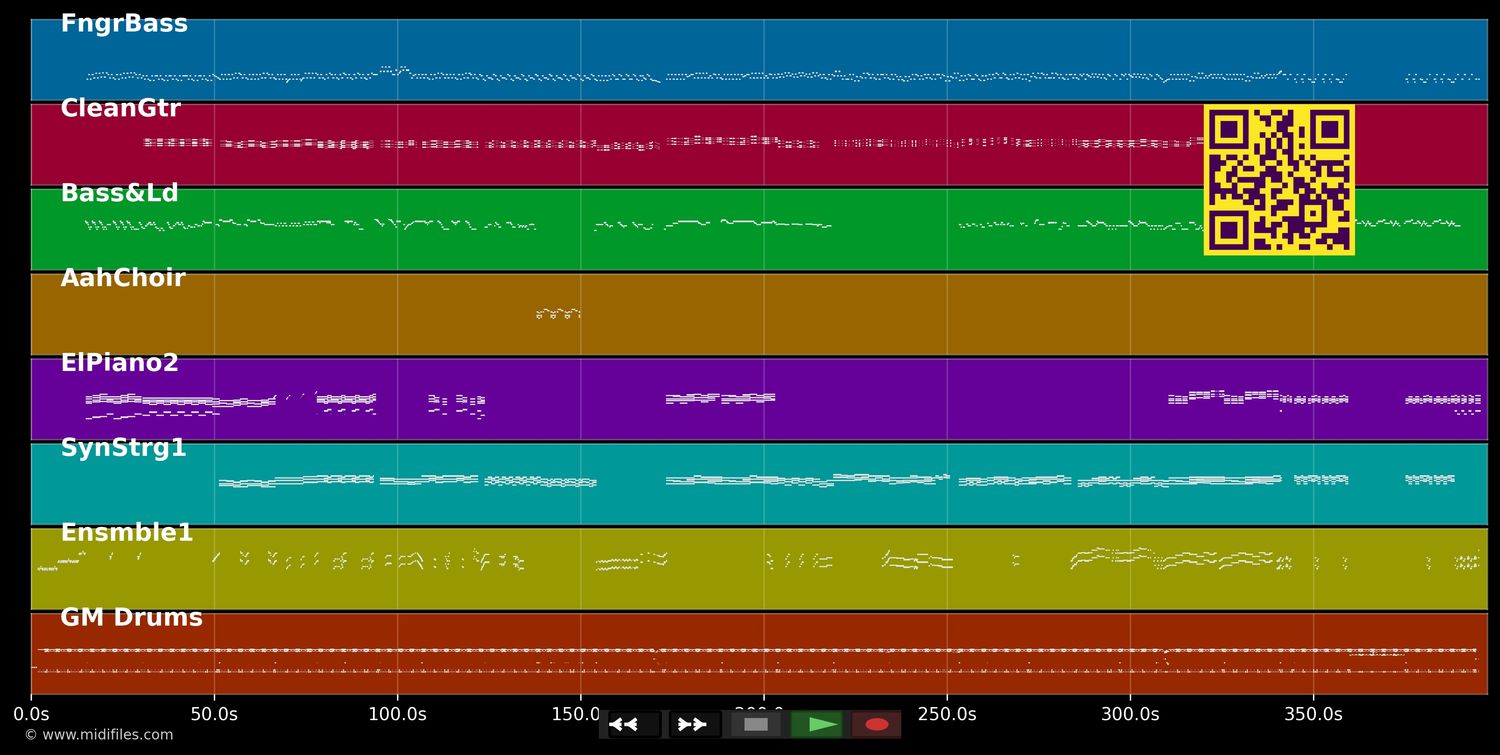Select the CleanGtr track label
1500x755 pixels.
click(120, 109)
